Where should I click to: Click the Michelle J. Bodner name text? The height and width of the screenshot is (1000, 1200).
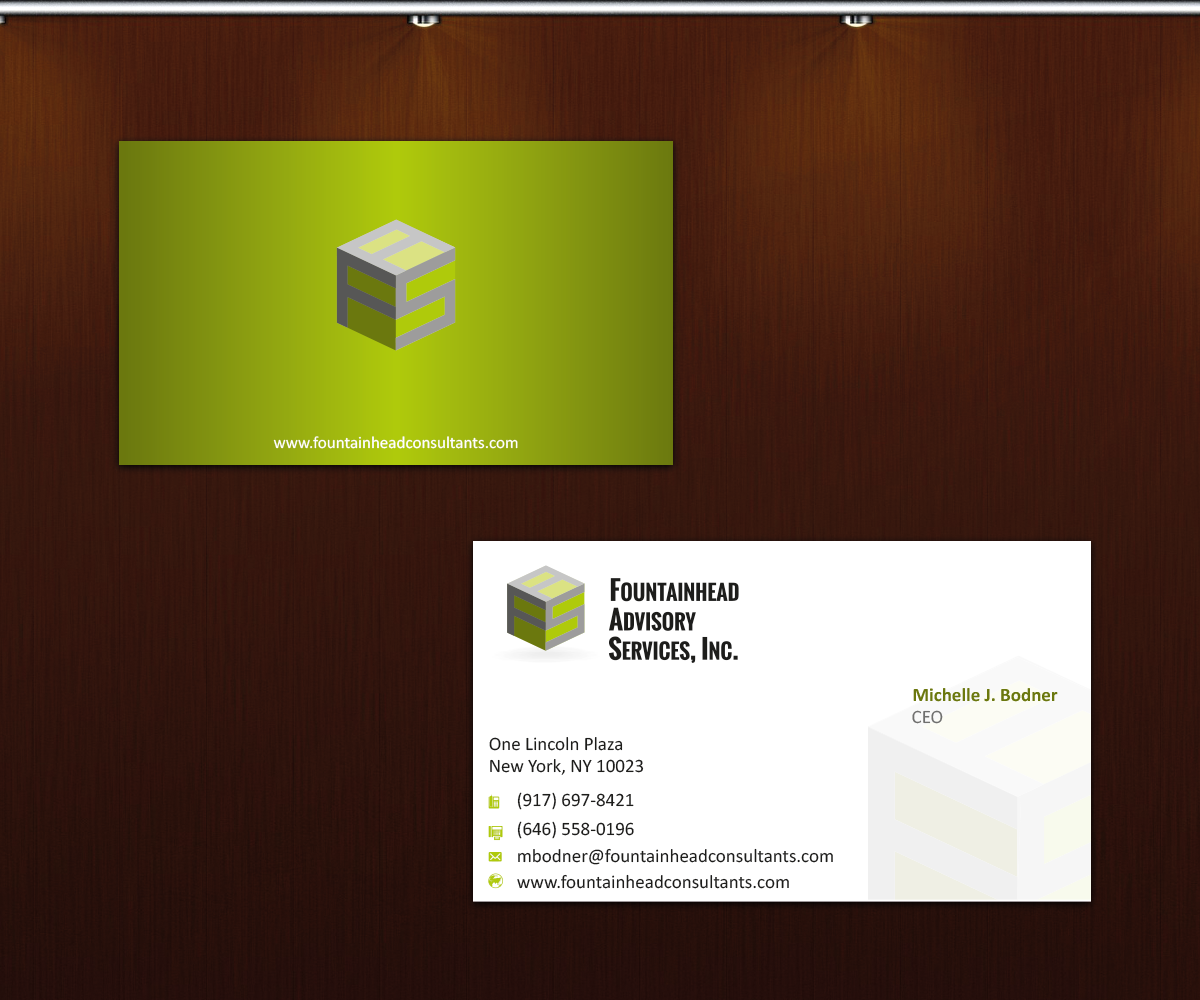tap(984, 695)
